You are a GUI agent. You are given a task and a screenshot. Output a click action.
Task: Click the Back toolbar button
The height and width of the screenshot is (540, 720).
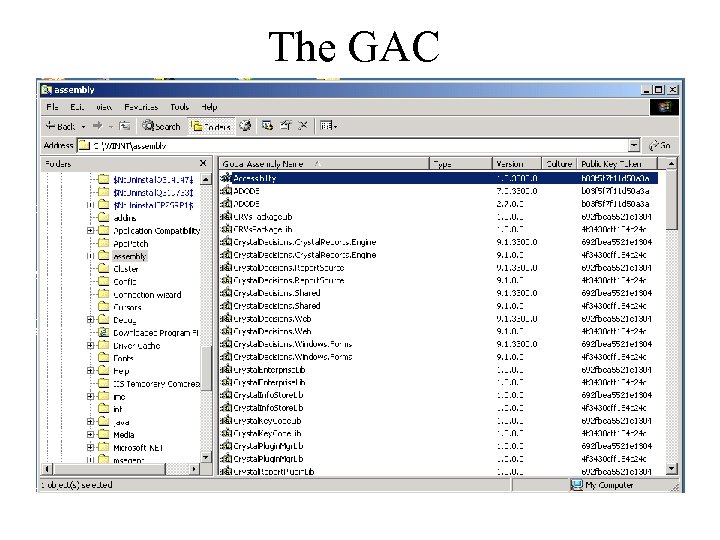click(x=60, y=126)
